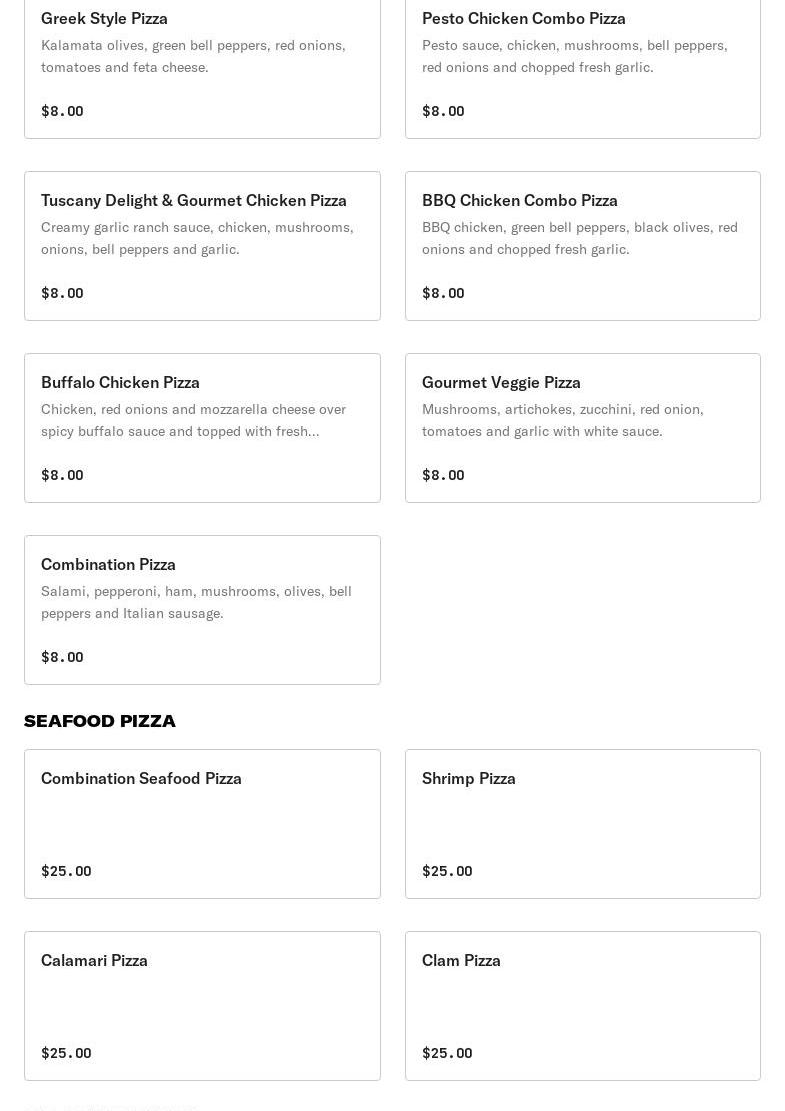Select Pesto Chicken Combo Pizza card

[x=582, y=69]
